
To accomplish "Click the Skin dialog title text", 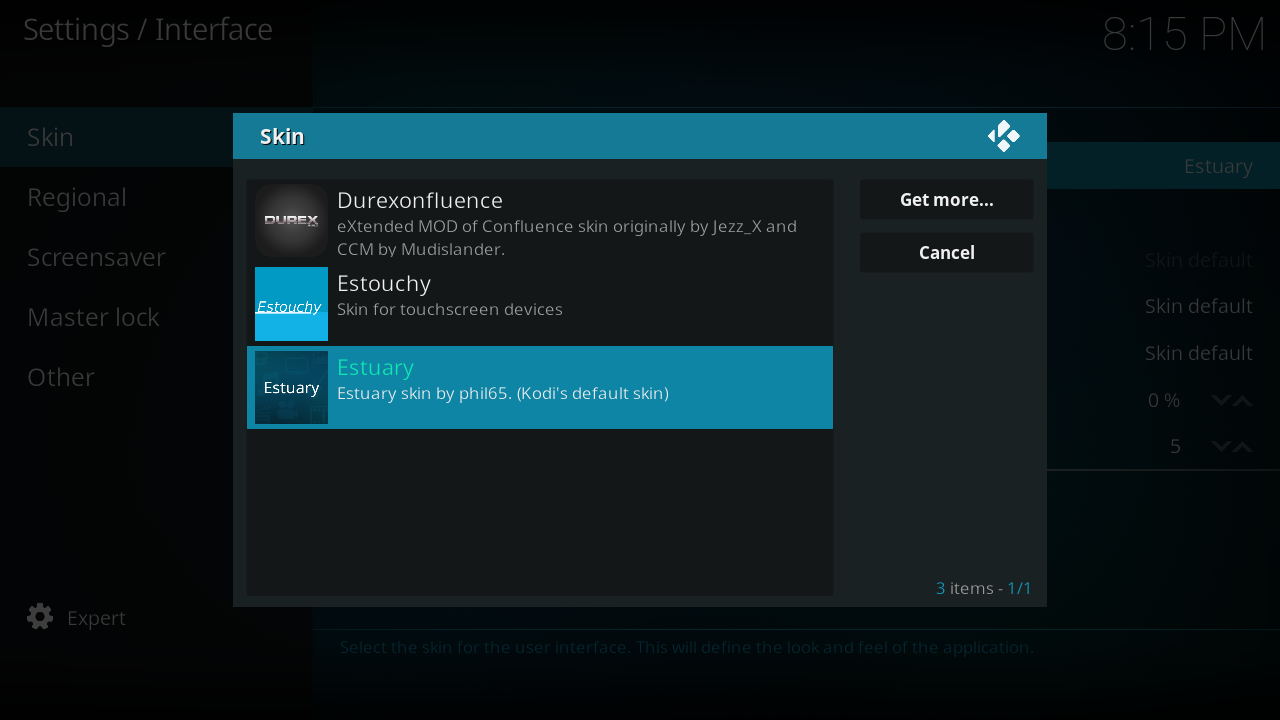I will coord(282,137).
